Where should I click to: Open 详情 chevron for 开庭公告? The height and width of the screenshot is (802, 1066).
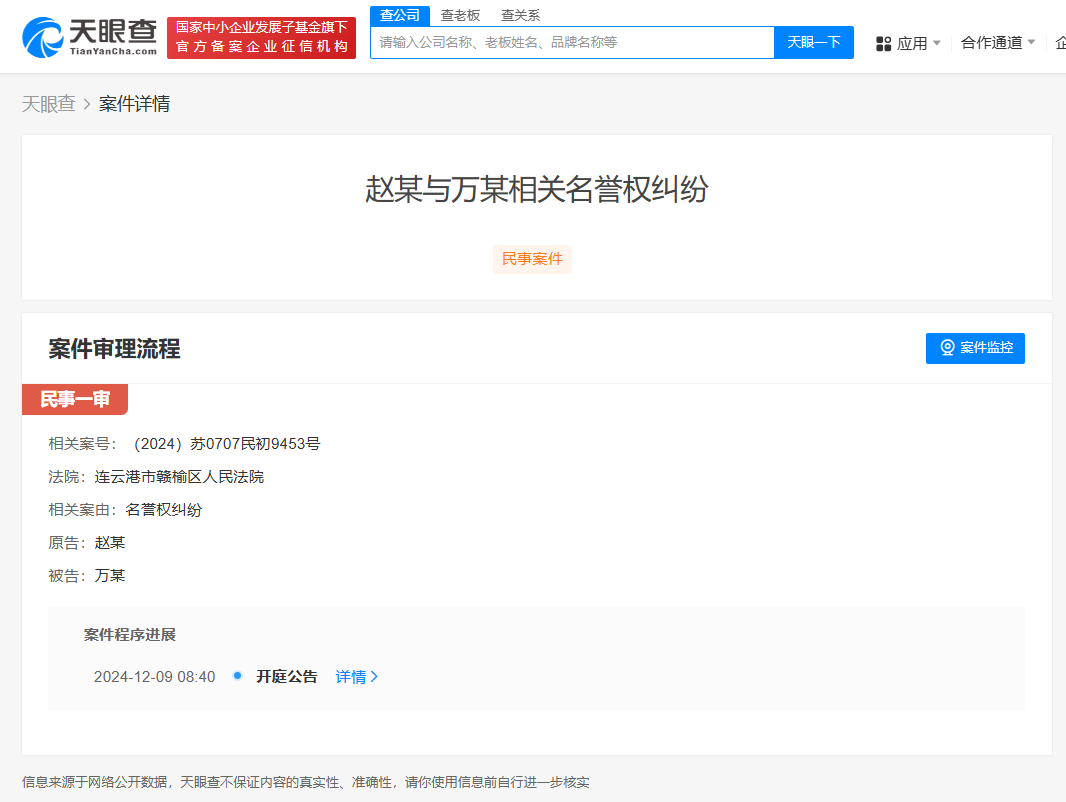tap(374, 677)
